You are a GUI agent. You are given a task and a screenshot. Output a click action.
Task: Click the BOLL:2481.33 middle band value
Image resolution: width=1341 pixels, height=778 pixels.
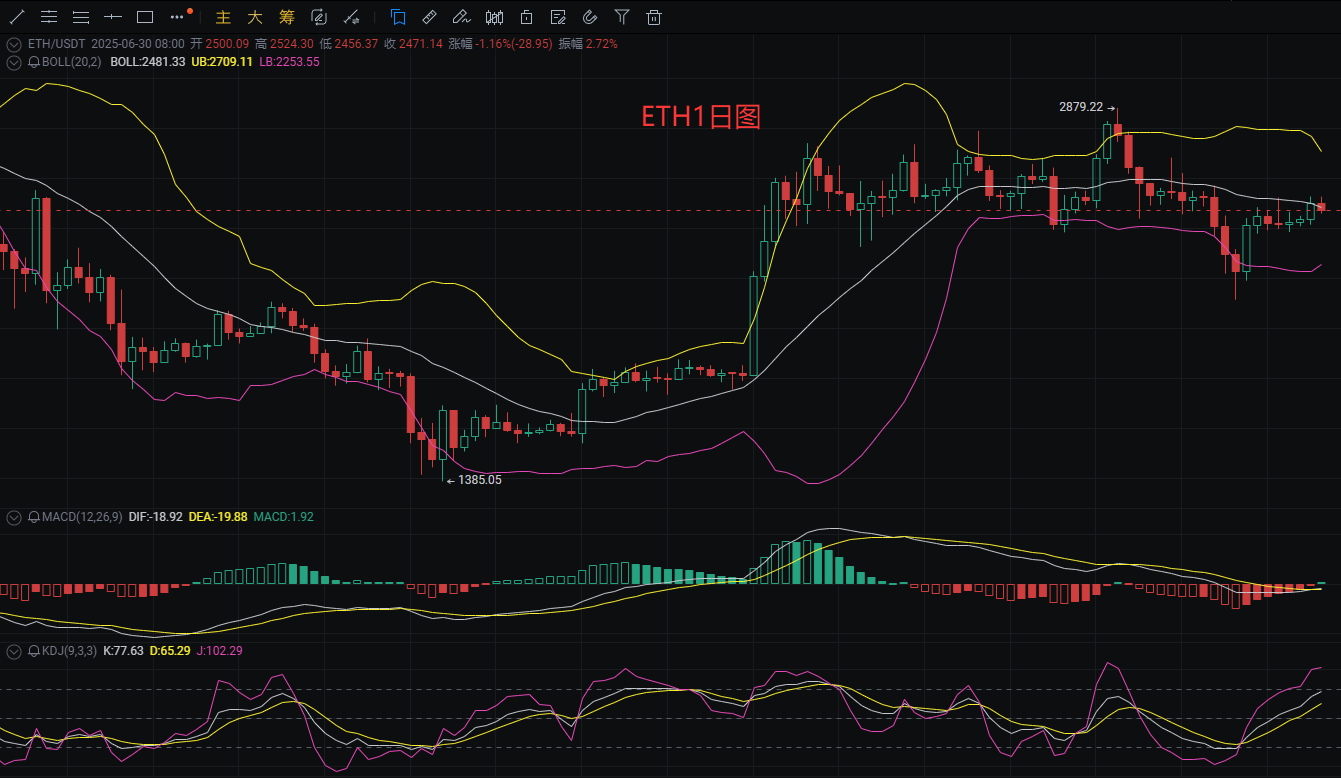[x=148, y=62]
